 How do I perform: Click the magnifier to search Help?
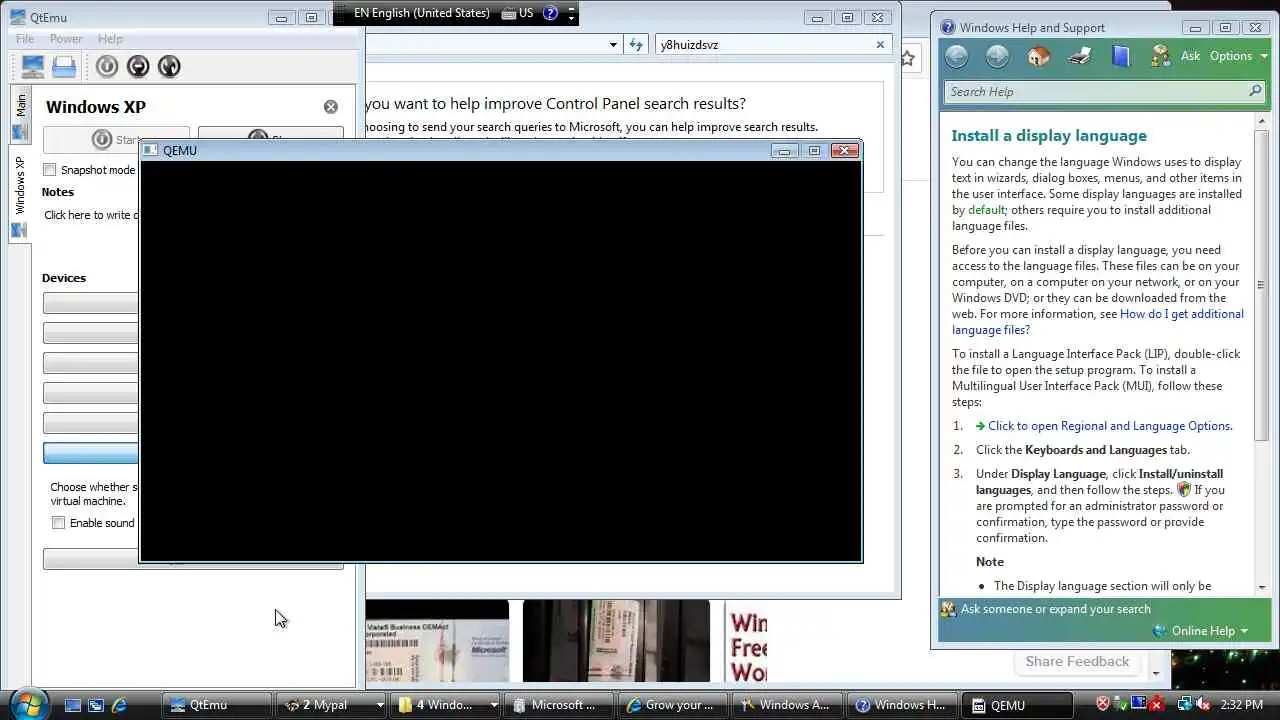coord(1255,91)
